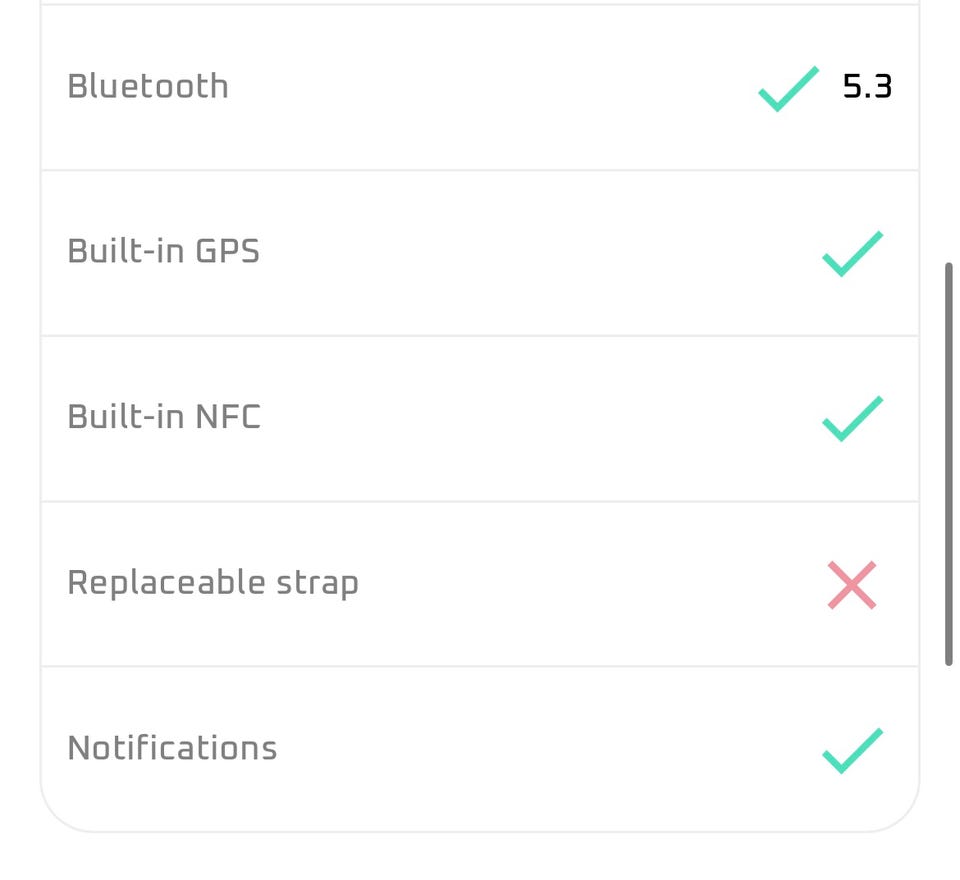This screenshot has width=960, height=880.
Task: Click the green checkmark next to Bluetooth
Action: pos(788,88)
